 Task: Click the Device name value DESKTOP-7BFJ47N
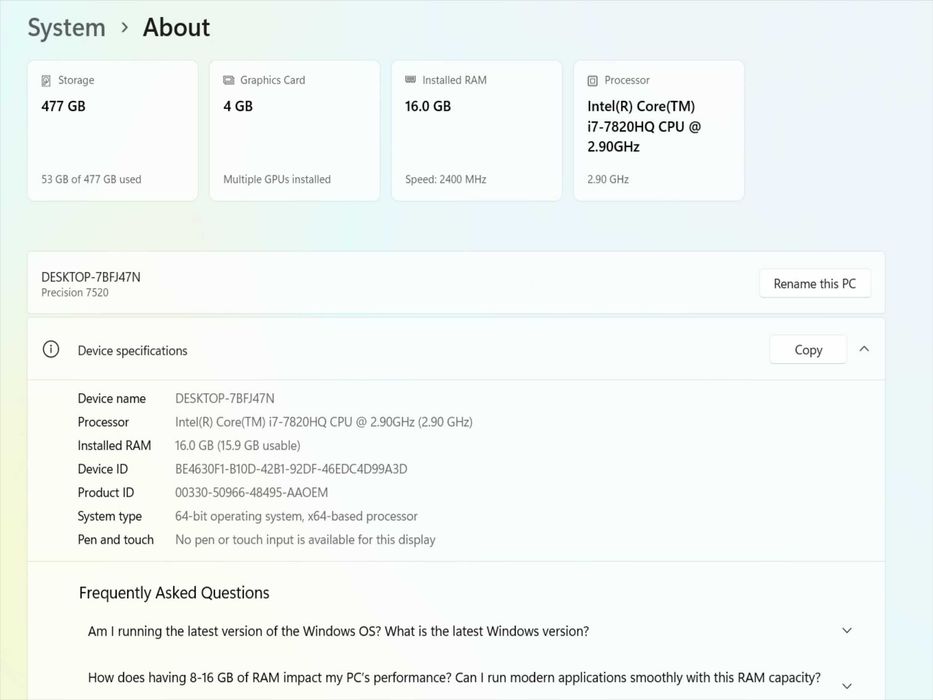(x=225, y=398)
